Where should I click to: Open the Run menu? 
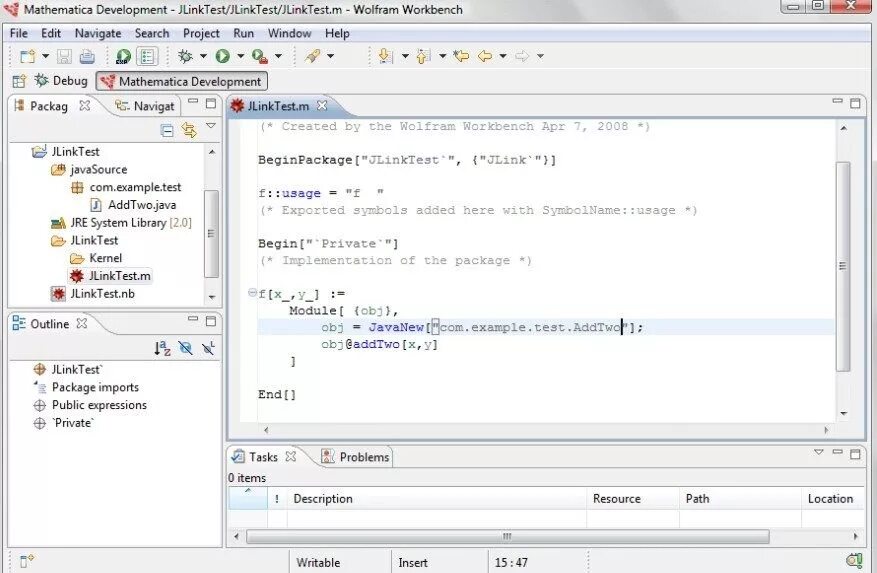point(243,34)
